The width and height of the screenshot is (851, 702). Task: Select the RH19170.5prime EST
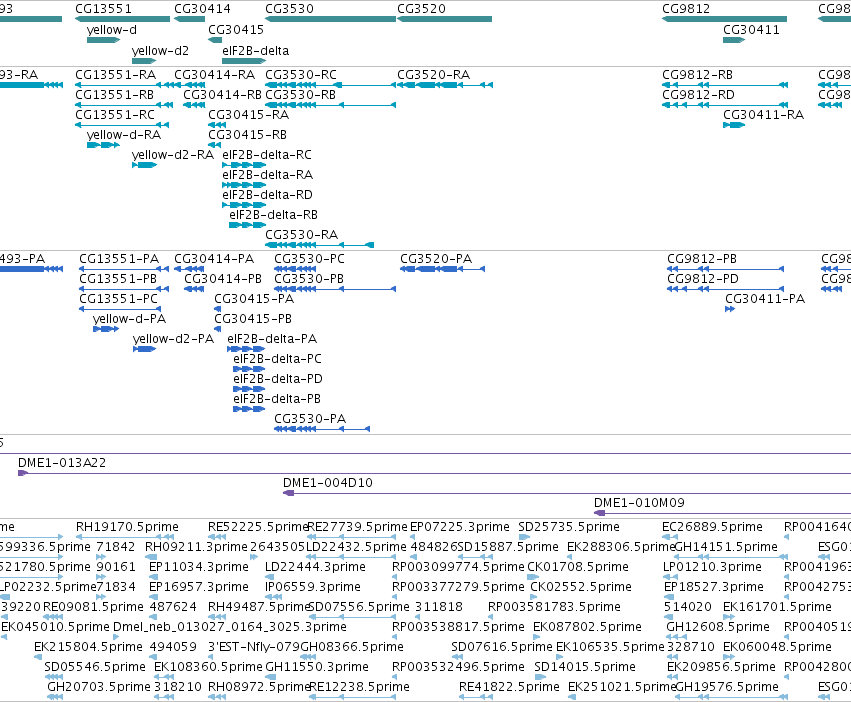tap(125, 537)
